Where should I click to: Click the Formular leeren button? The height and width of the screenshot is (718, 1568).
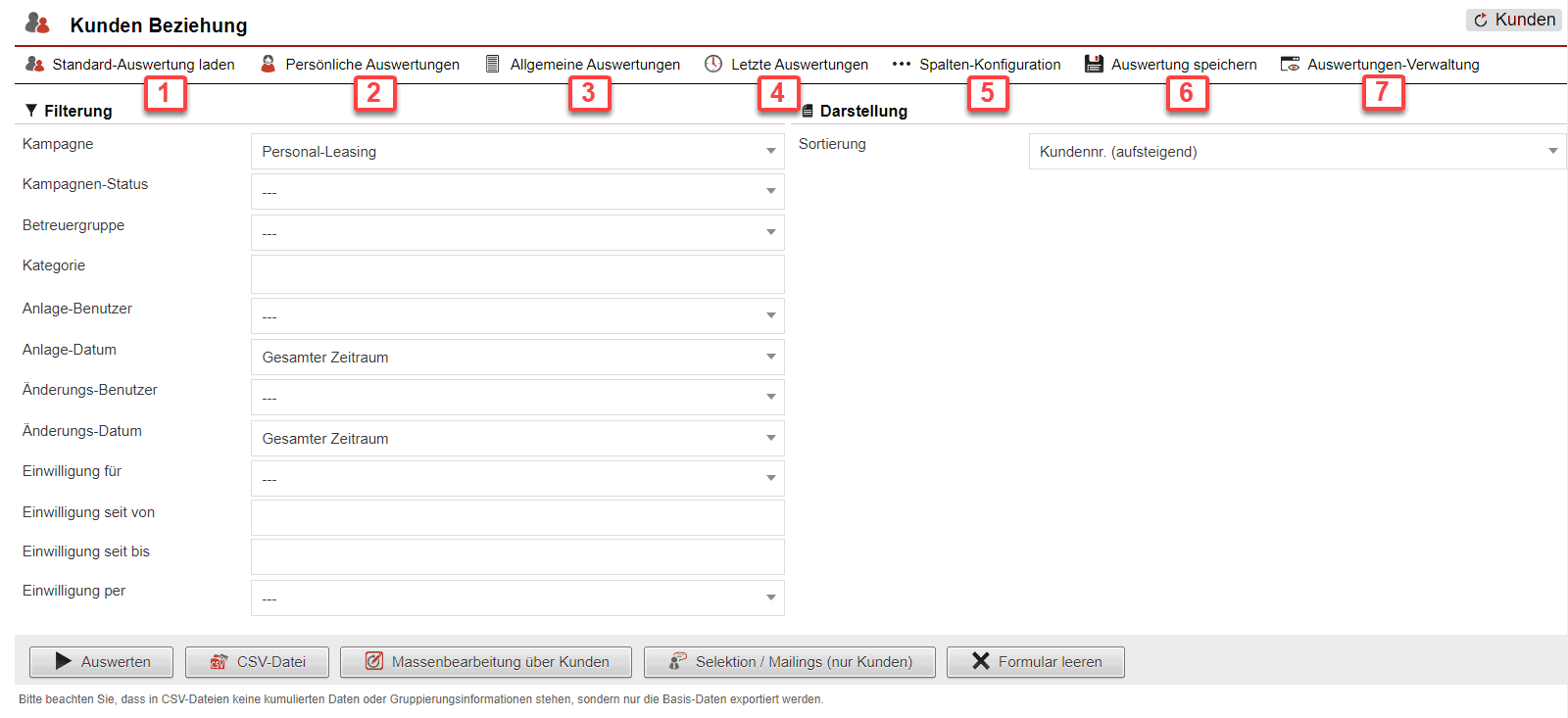[x=1035, y=662]
